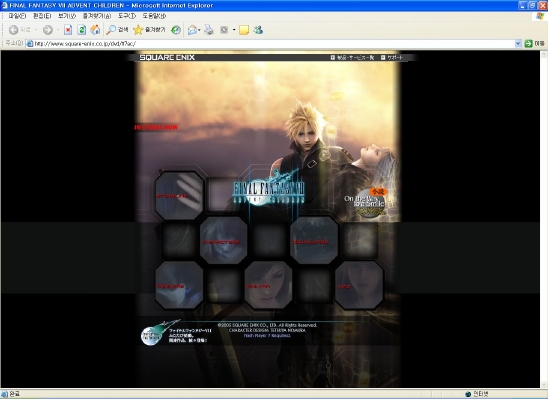548x399 pixels.
Task: Expand the Mail envelope dropdown arrow
Action: (199, 30)
